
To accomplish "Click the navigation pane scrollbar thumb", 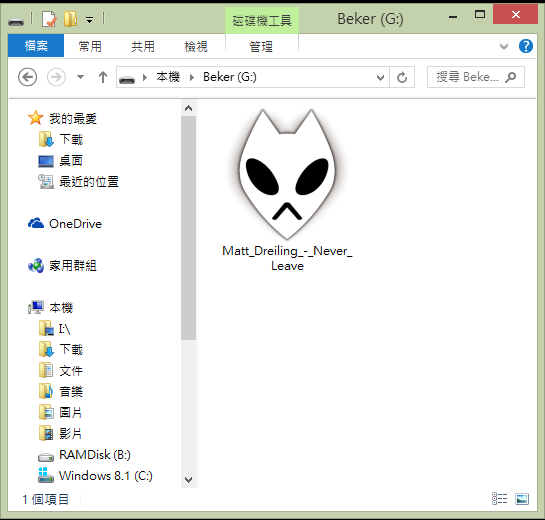I will coord(188,228).
